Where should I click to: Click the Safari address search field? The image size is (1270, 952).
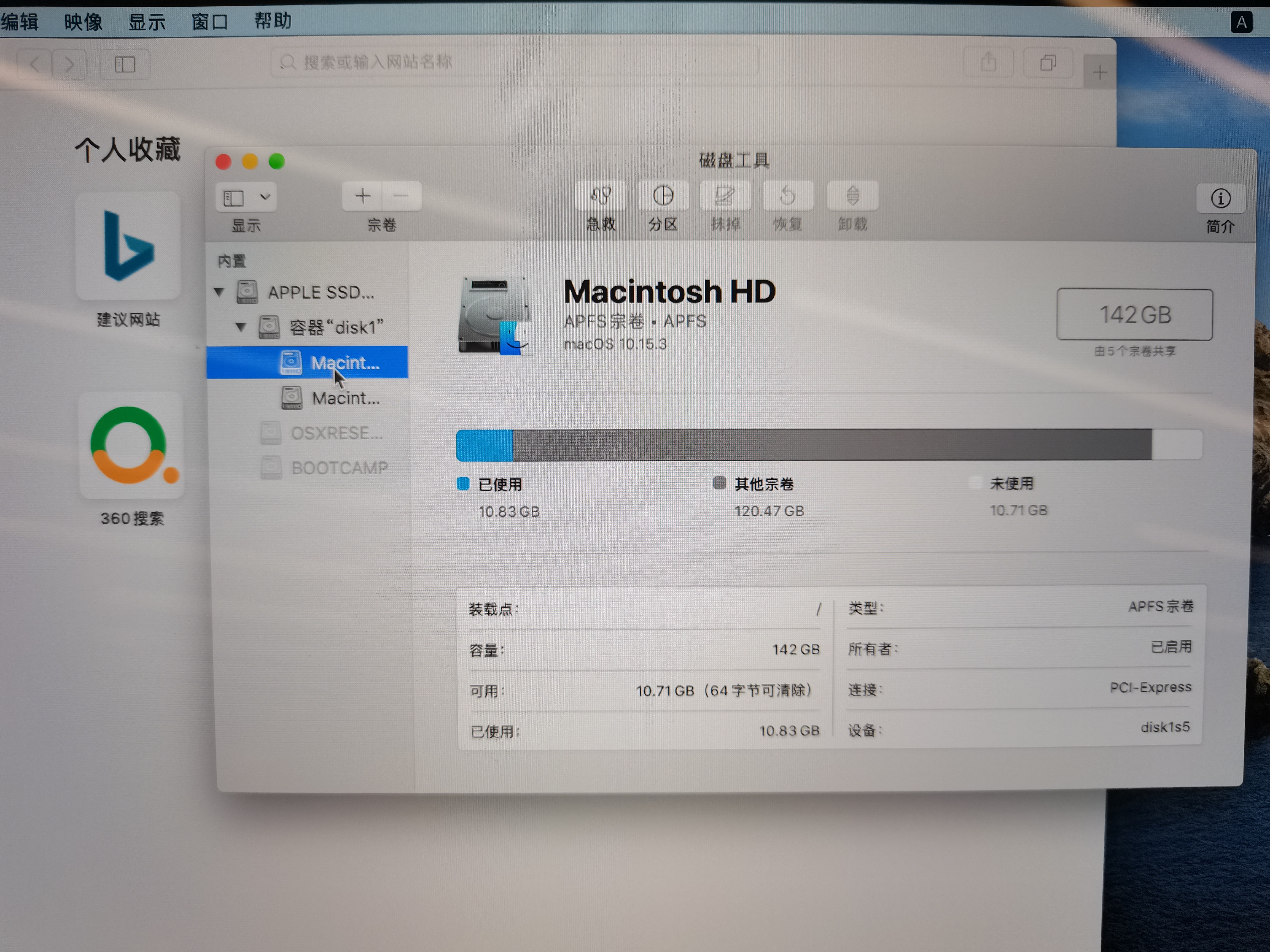[x=514, y=62]
